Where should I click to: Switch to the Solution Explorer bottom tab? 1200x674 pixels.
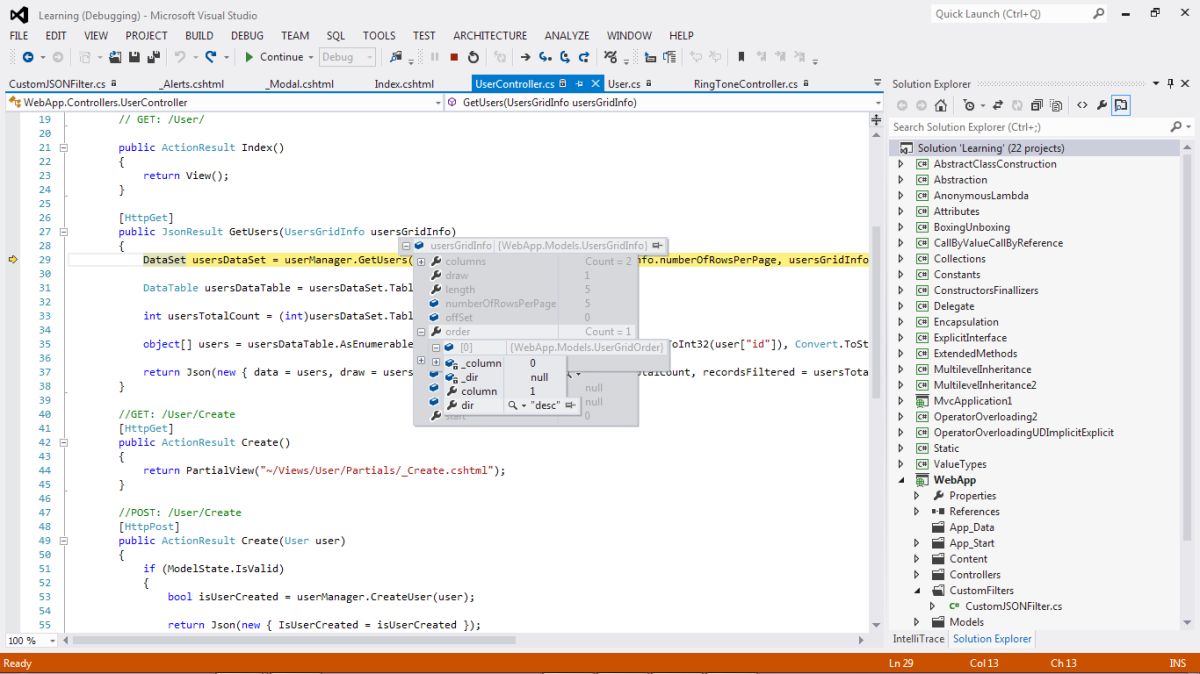992,638
